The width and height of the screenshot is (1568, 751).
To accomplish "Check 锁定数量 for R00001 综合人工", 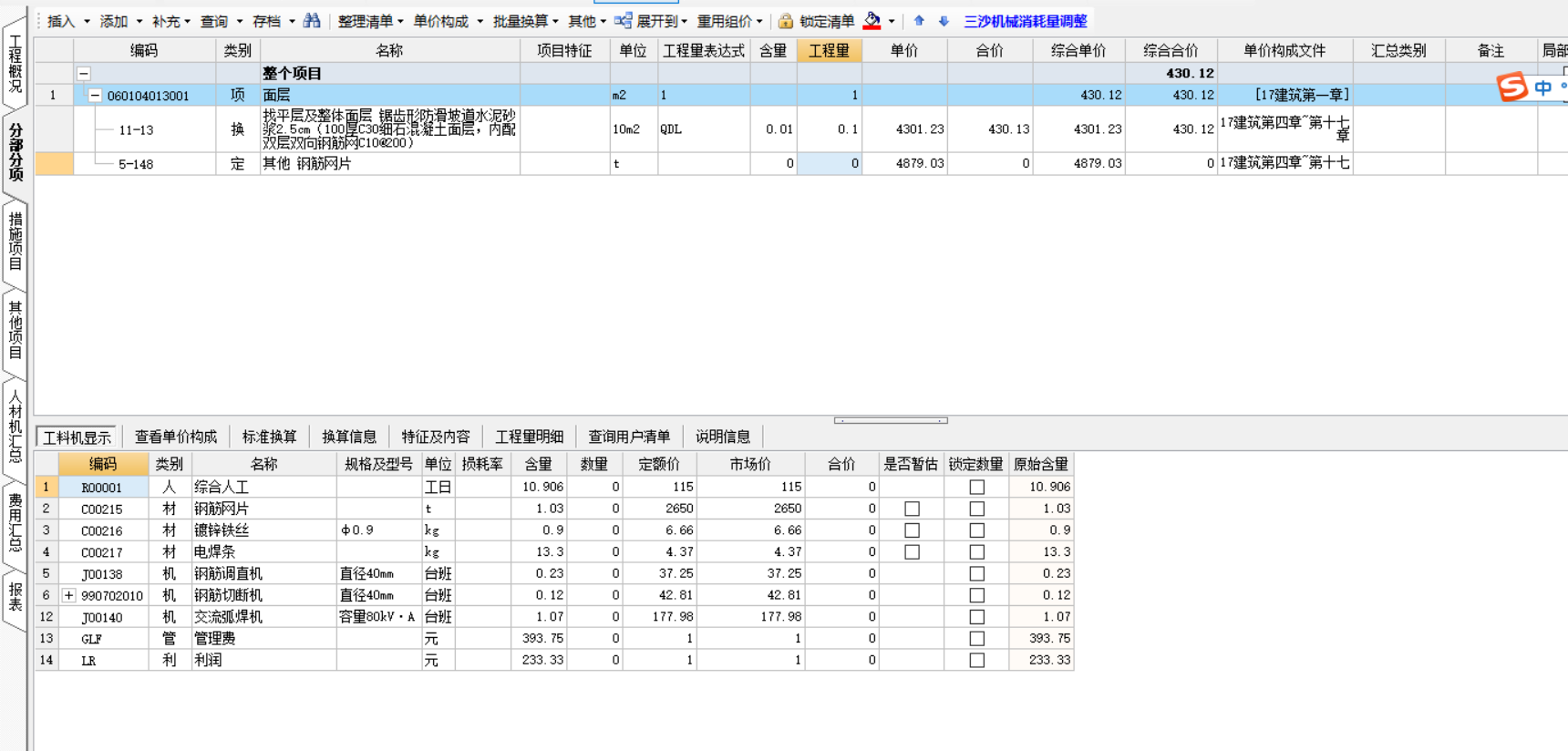I will (x=977, y=488).
